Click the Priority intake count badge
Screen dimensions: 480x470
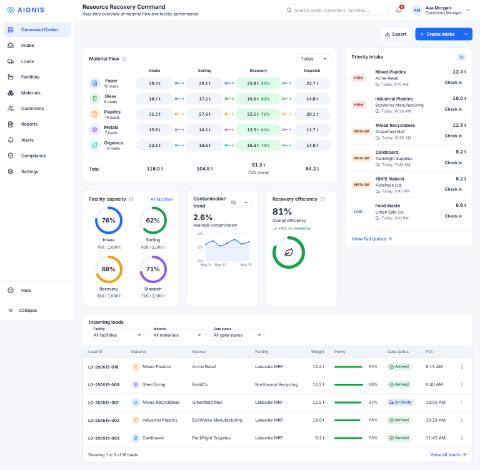[461, 57]
